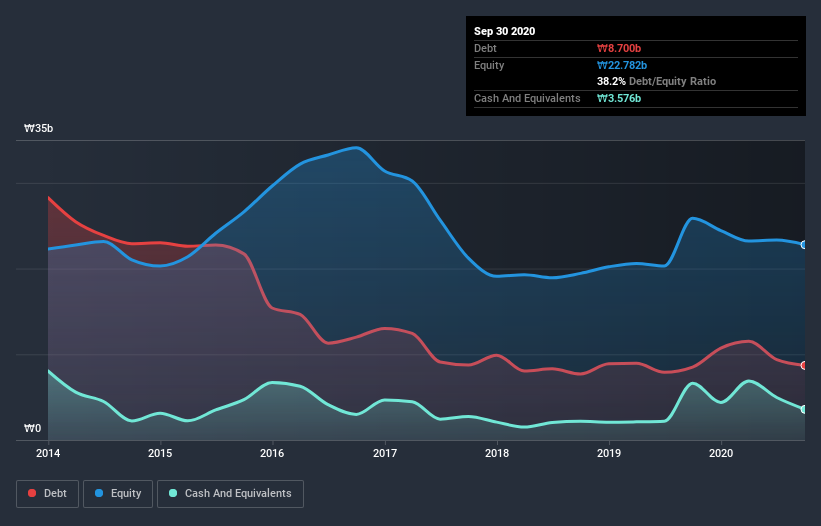821x526 pixels.
Task: Click the 2020 x-axis label
Action: [721, 453]
